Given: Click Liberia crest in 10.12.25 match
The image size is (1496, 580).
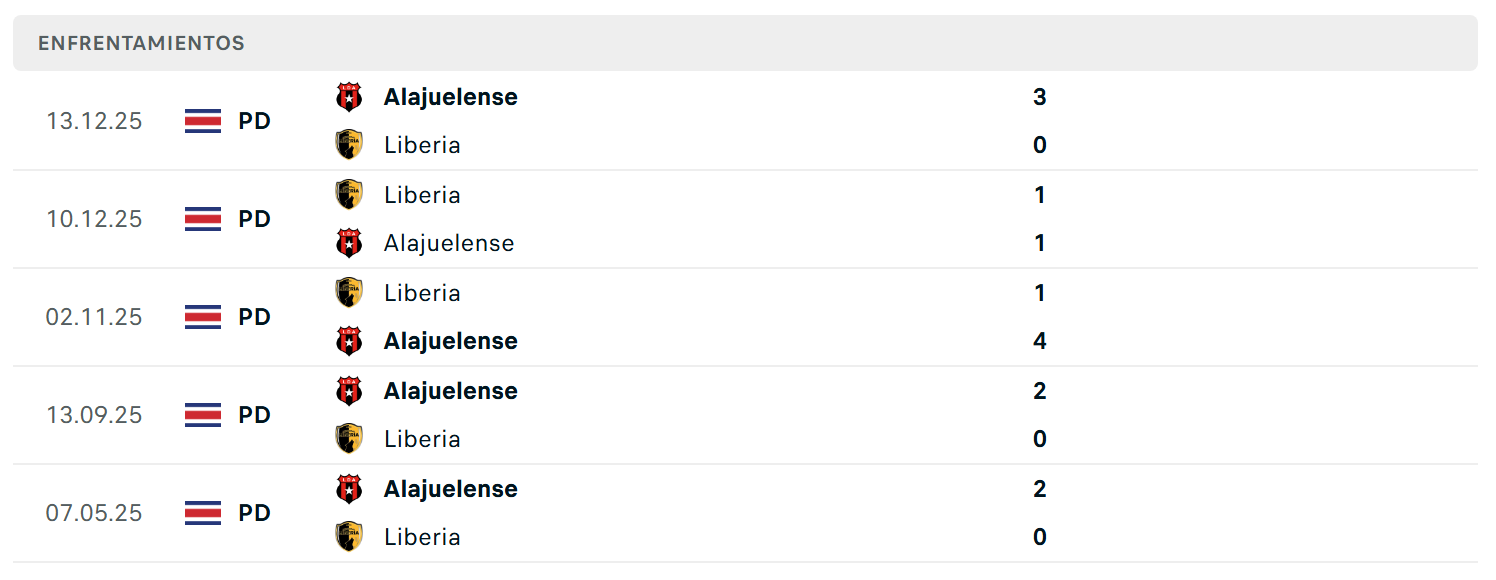Looking at the screenshot, I should [x=349, y=194].
